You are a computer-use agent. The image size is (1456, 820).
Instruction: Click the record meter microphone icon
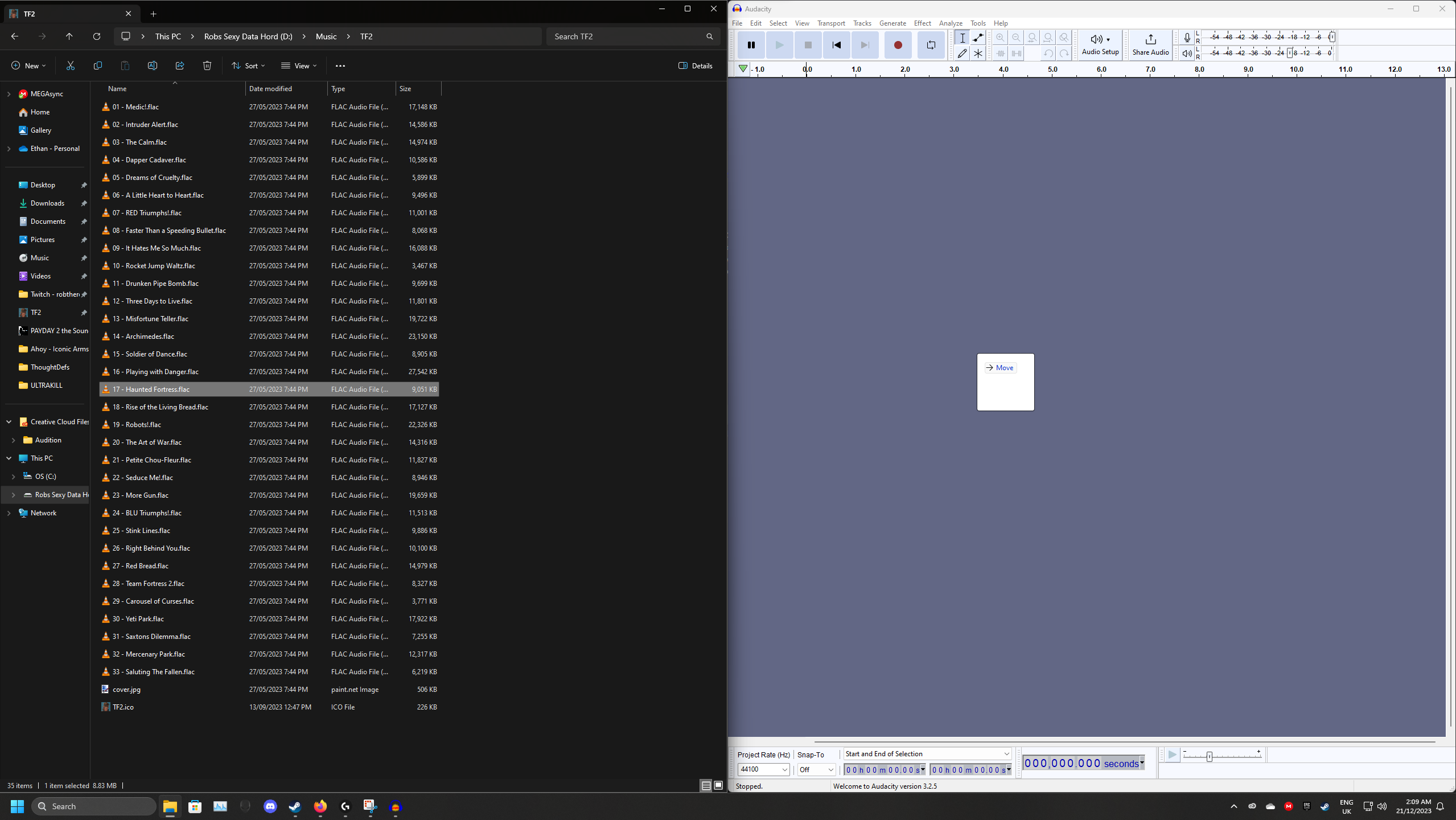(x=1187, y=38)
